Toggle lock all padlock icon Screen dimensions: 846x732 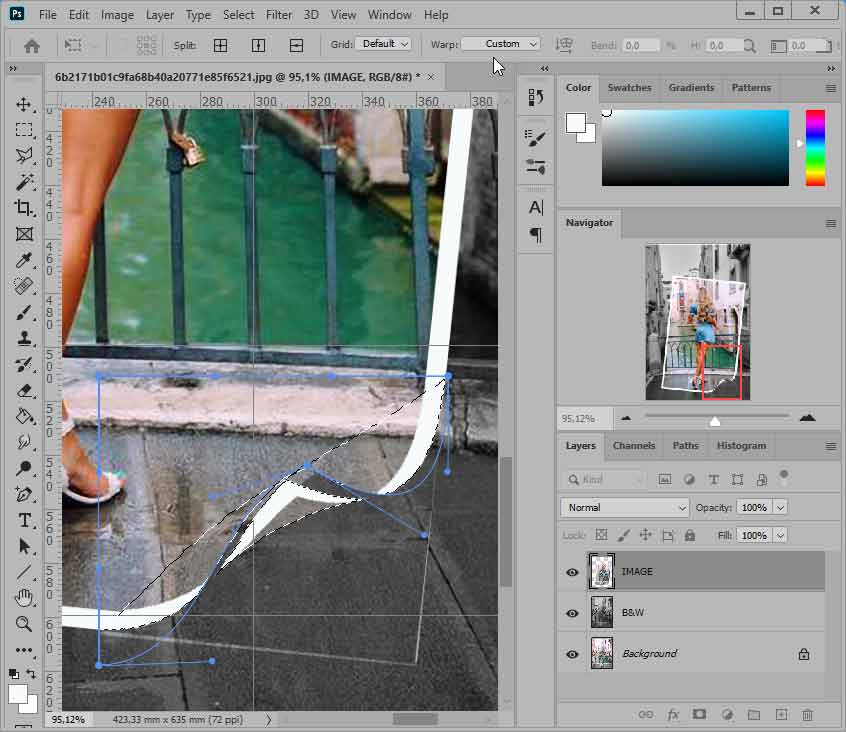coord(690,535)
